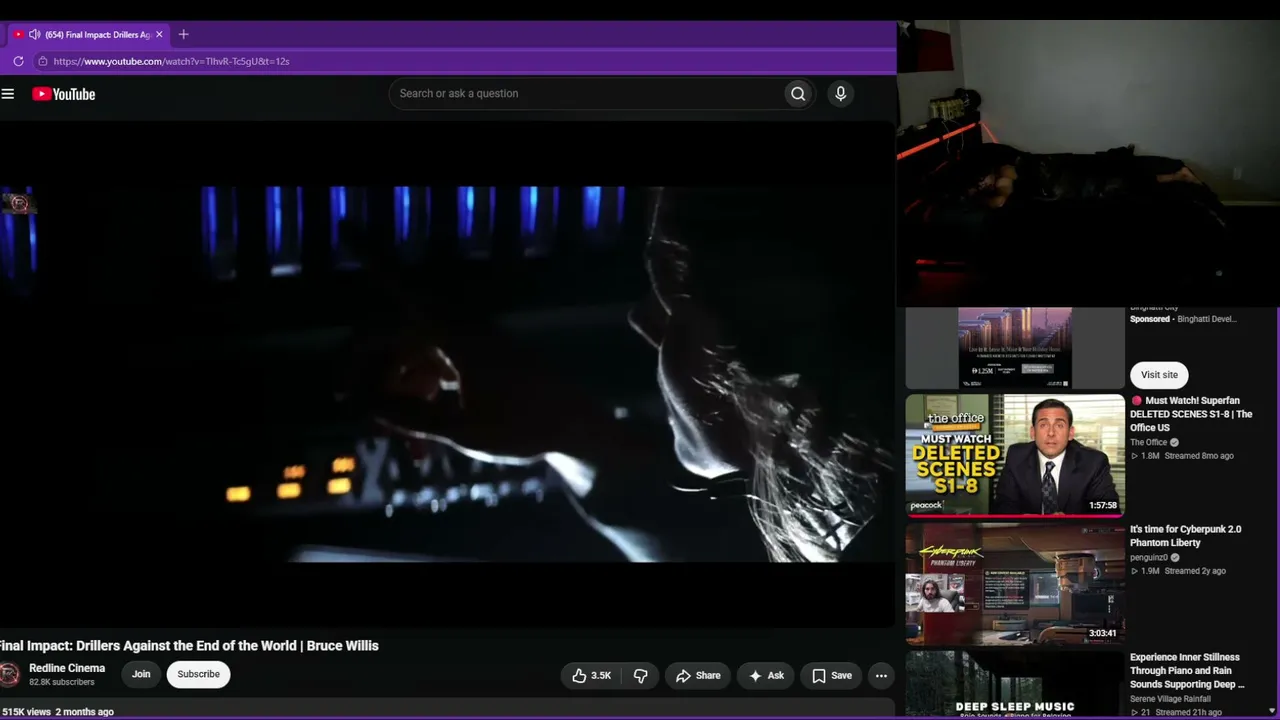Open 'Must Watch! Superfan DELETED SCENES' title
The image size is (1280, 720).
[1191, 414]
